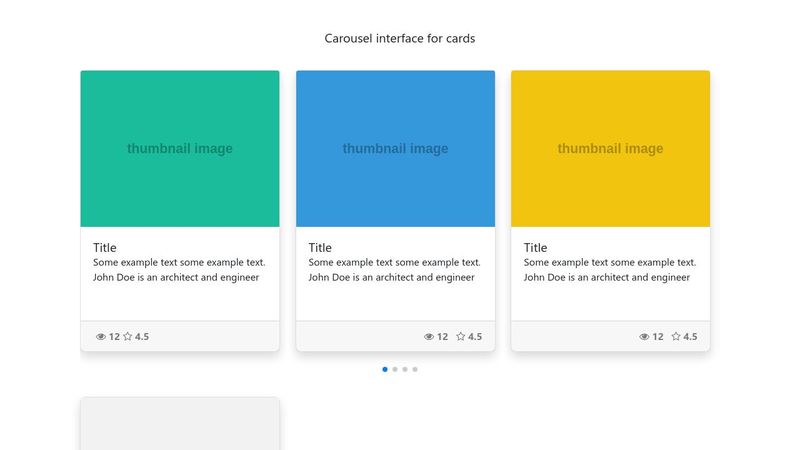Click the star rating icon on the blue card
Screen dimensions: 800x450
pyautogui.click(x=461, y=337)
